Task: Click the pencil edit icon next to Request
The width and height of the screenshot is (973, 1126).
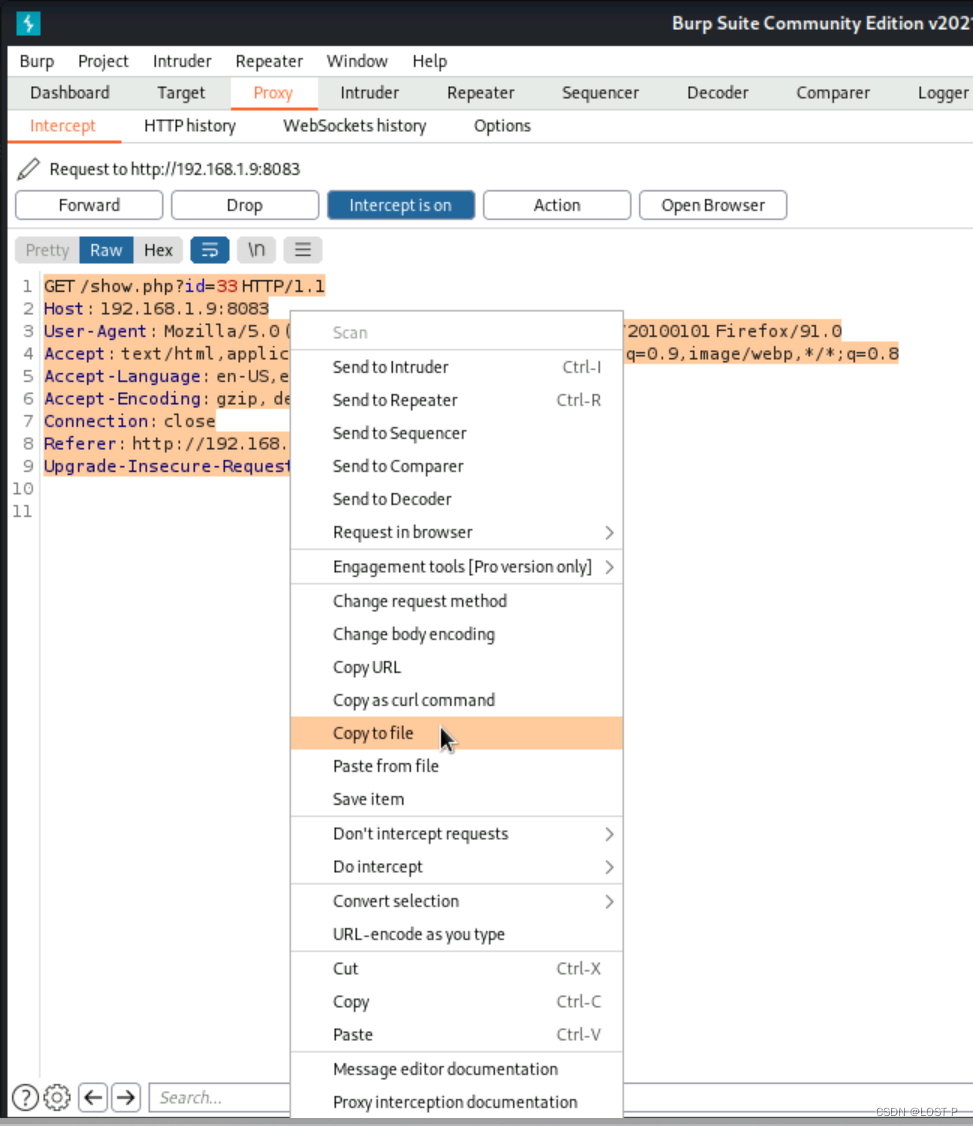Action: [27, 168]
